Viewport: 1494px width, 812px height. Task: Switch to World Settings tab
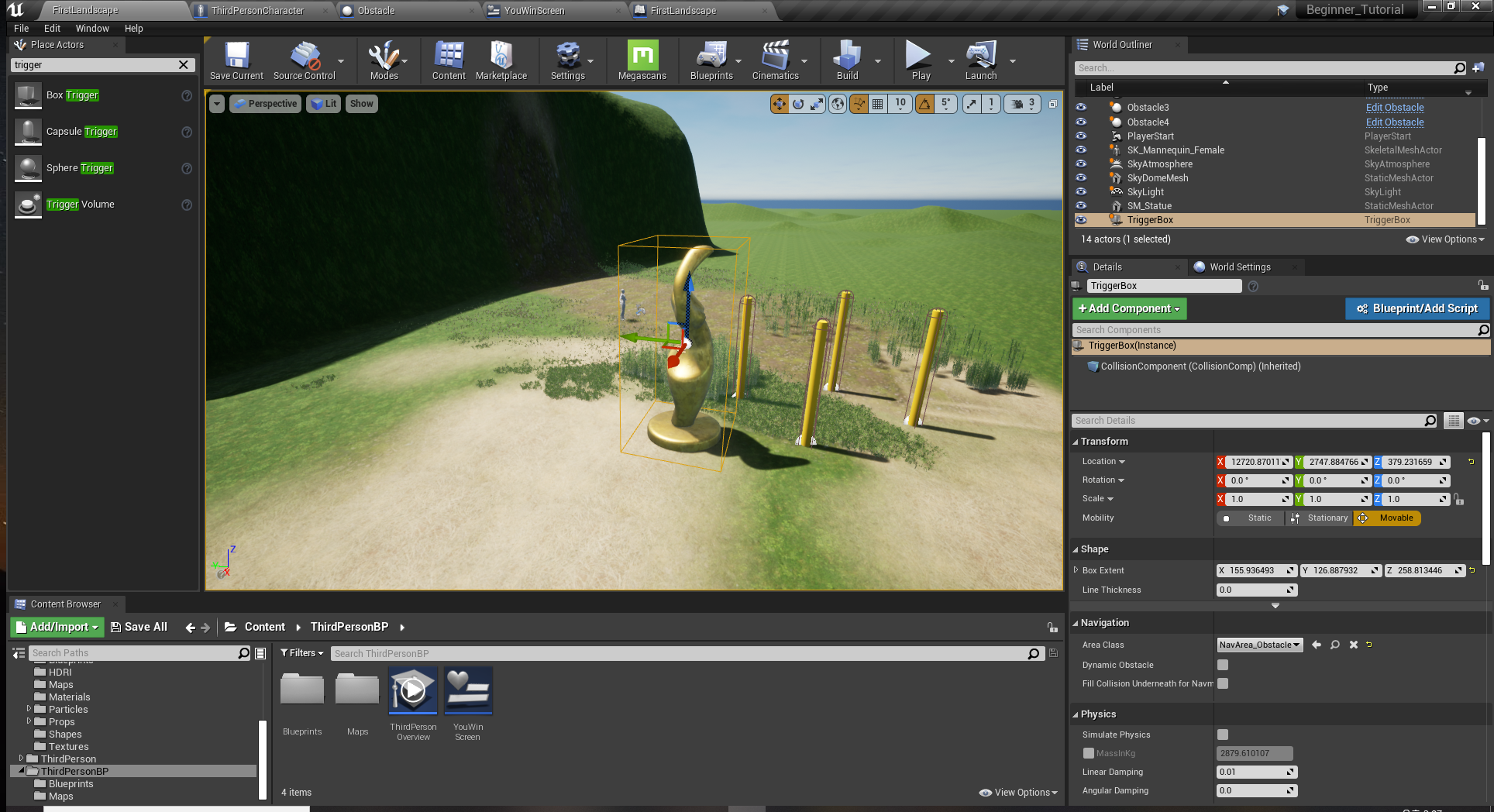point(1240,267)
